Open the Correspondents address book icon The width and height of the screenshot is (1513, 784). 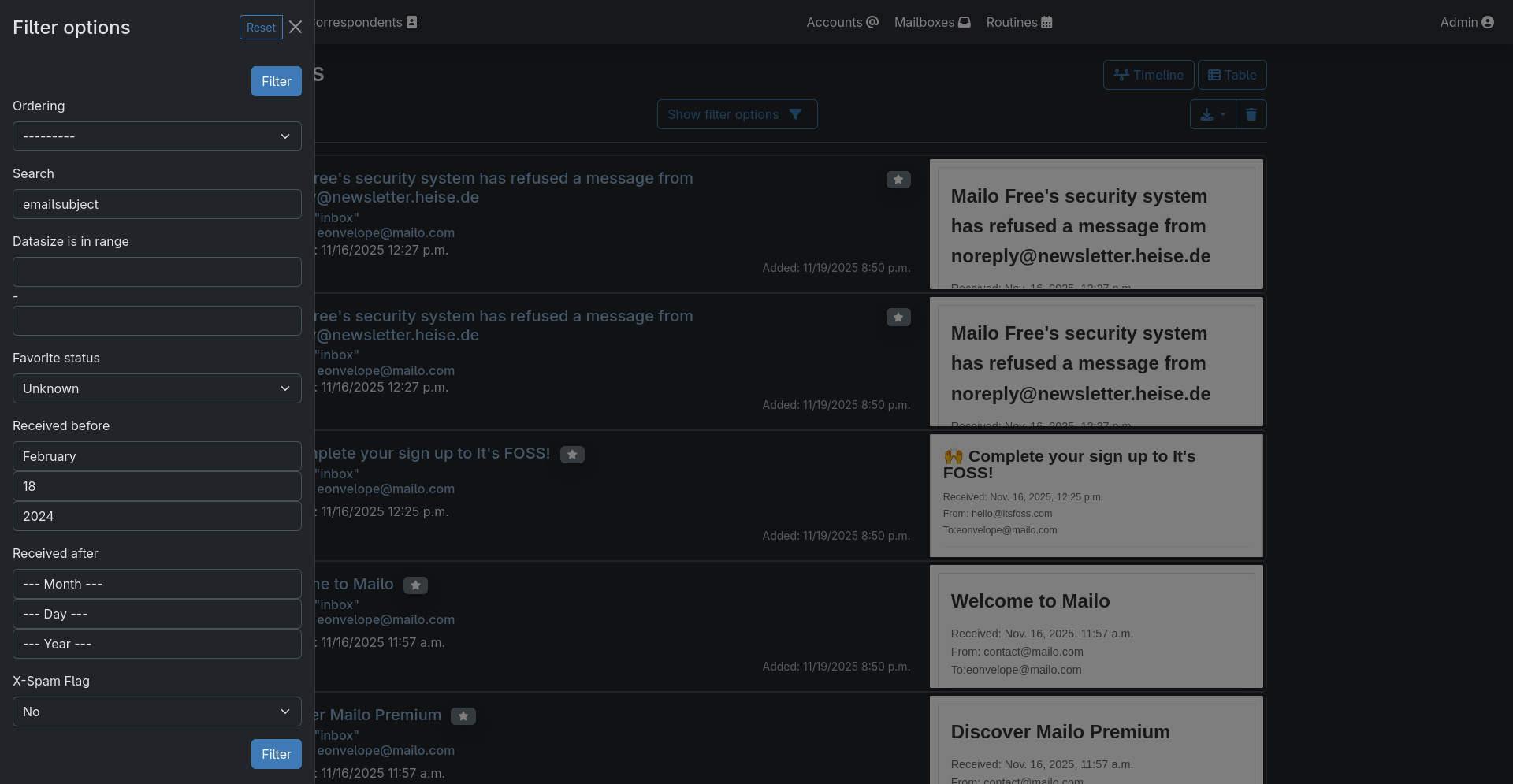(411, 22)
